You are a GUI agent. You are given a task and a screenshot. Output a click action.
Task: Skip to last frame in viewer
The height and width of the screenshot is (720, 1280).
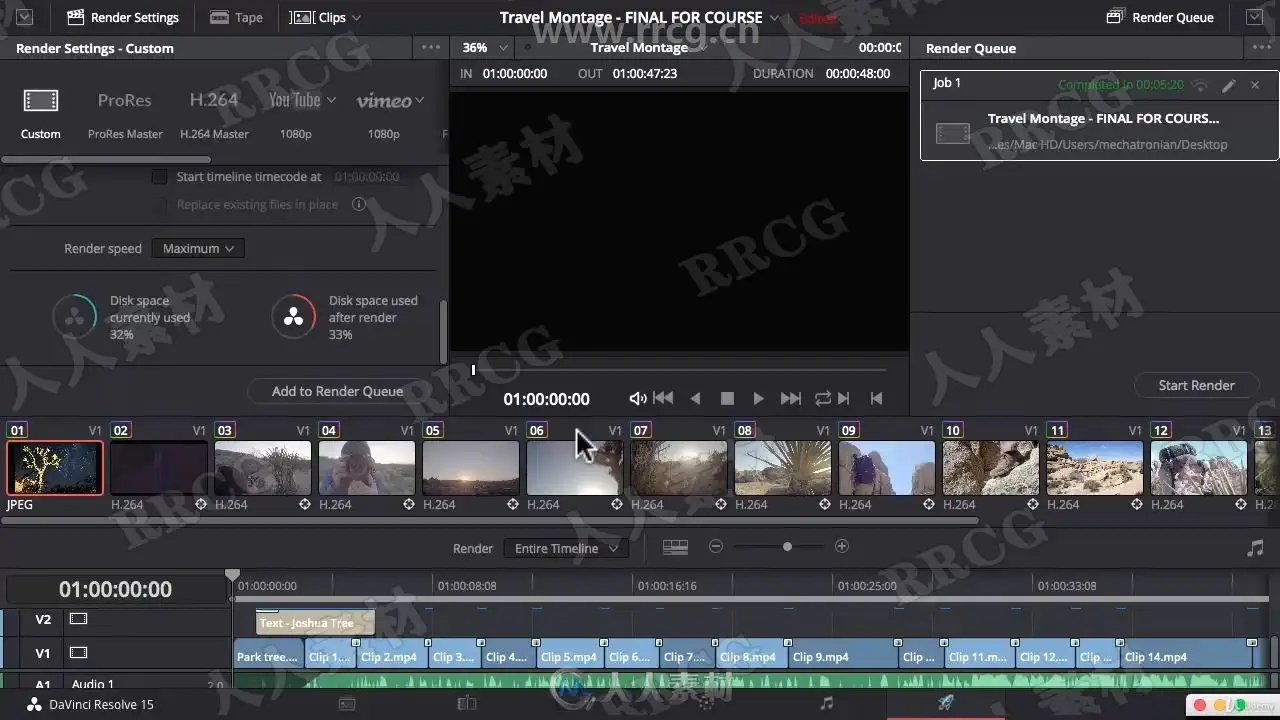790,398
